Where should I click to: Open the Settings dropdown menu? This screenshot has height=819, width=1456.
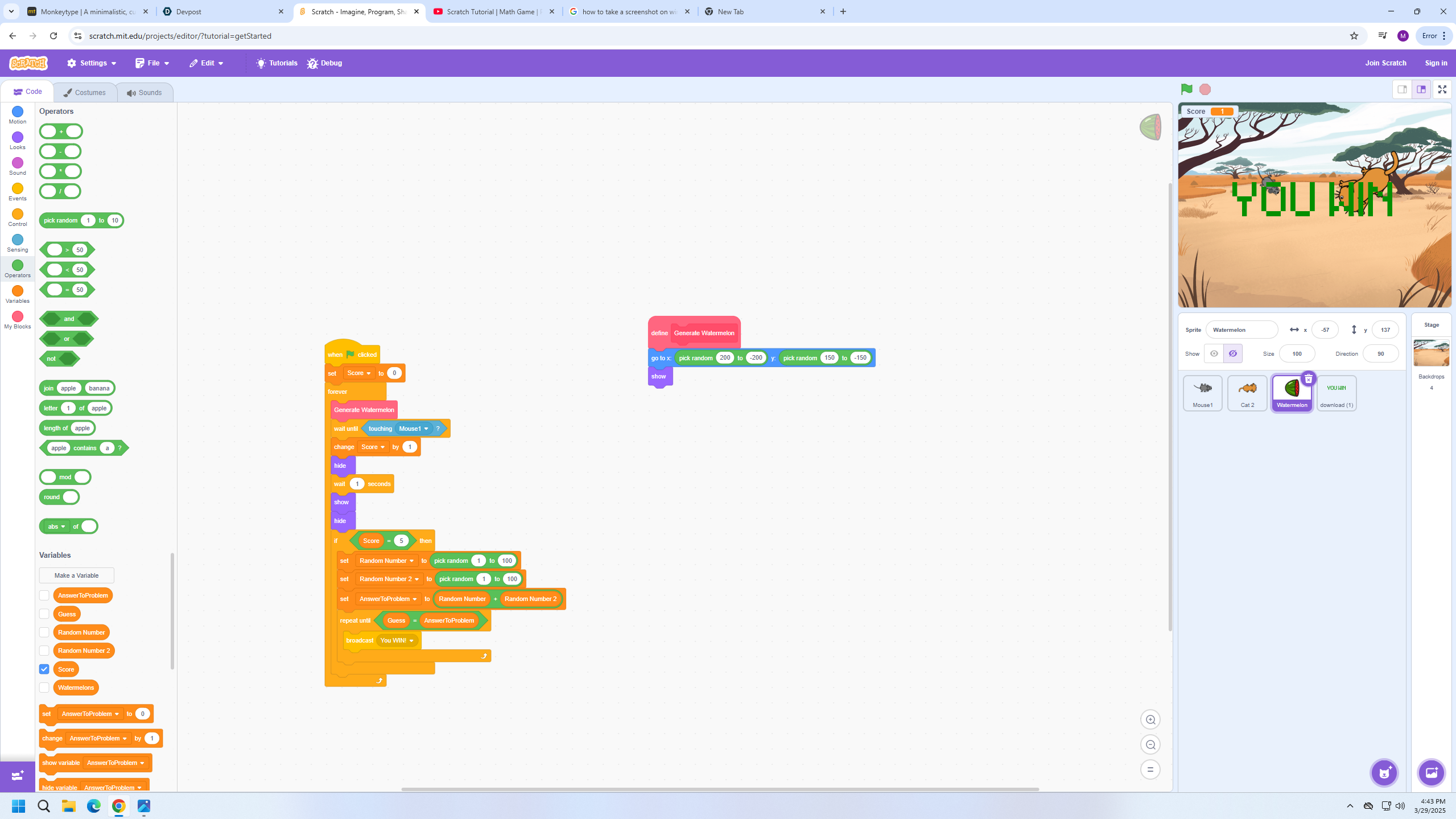pos(92,63)
